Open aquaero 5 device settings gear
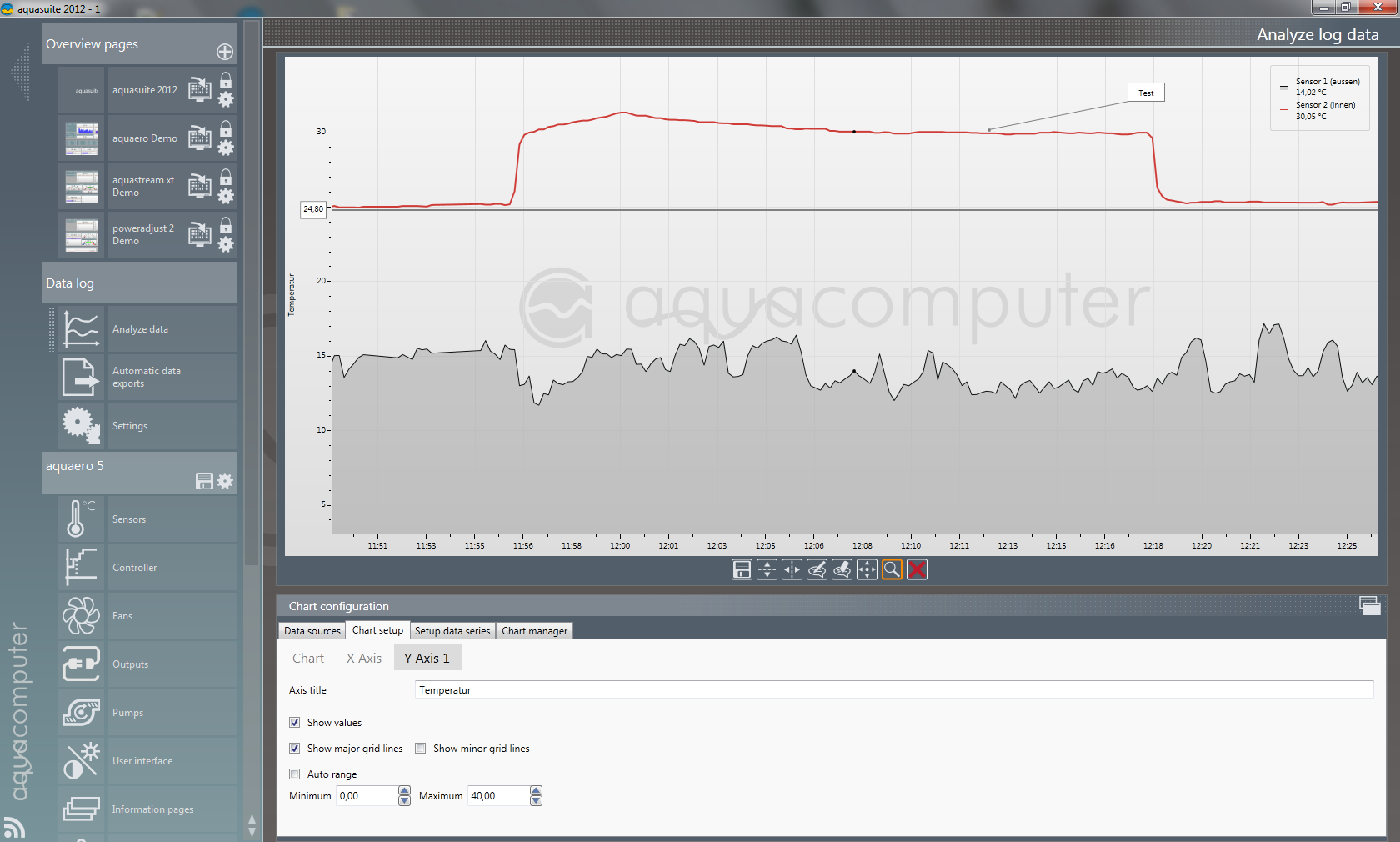Image resolution: width=1400 pixels, height=842 pixels. [225, 481]
